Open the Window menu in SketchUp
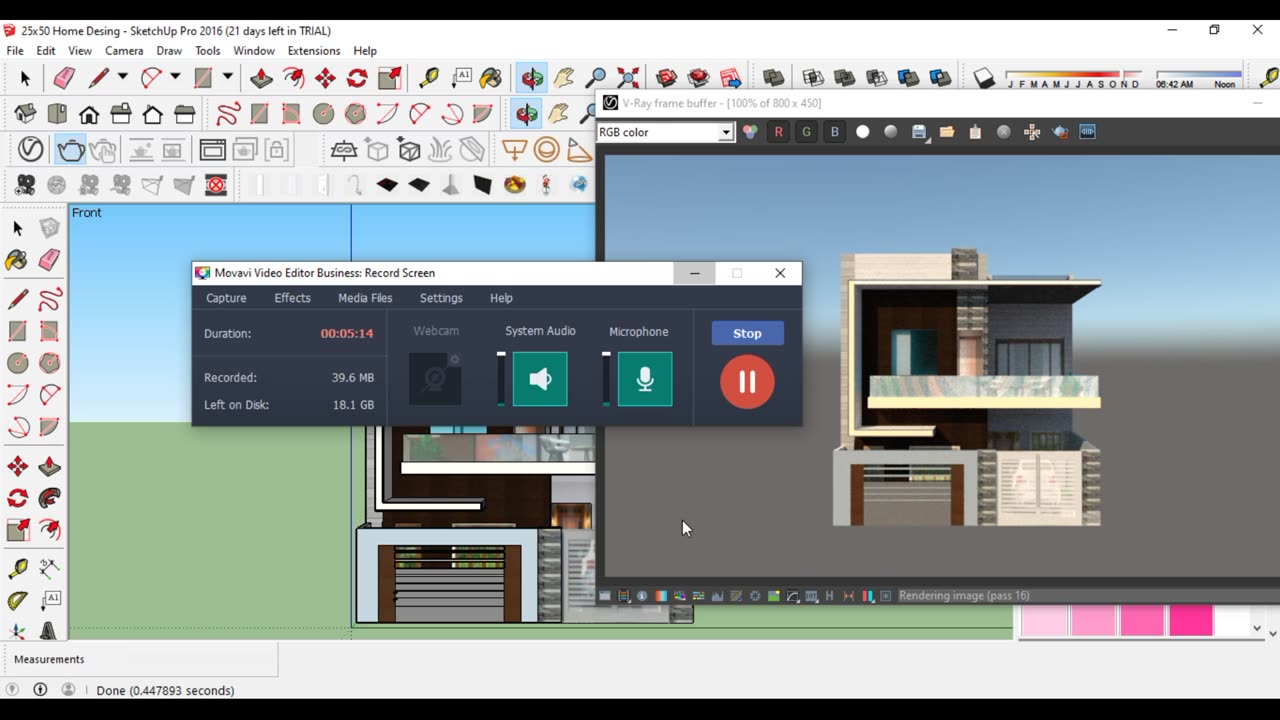The height and width of the screenshot is (720, 1280). click(254, 51)
